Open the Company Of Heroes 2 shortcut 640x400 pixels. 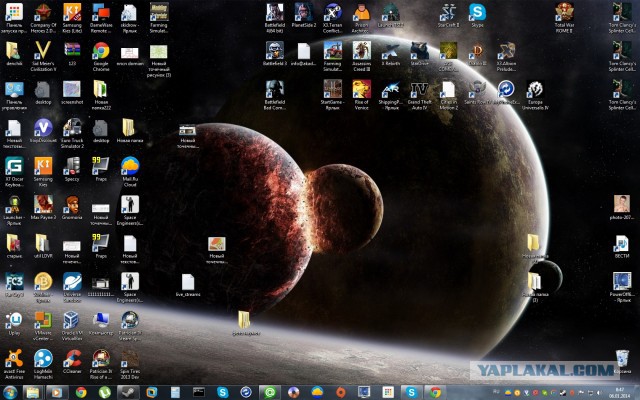[43, 18]
